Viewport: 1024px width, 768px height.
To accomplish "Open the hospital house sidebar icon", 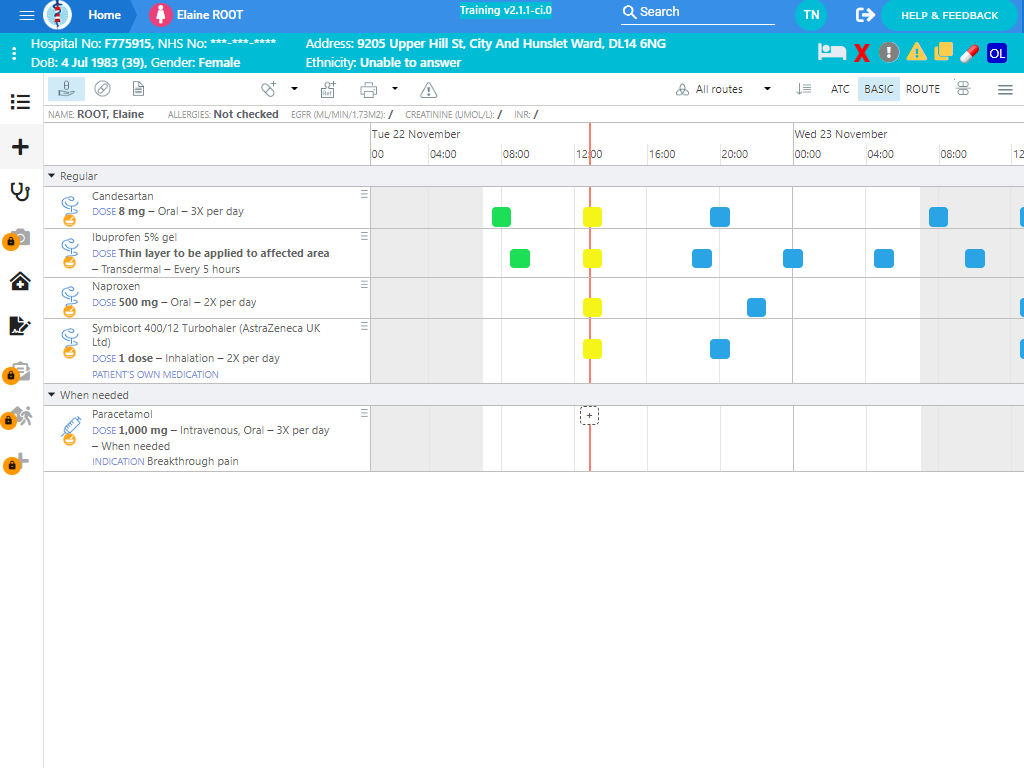I will [x=20, y=281].
